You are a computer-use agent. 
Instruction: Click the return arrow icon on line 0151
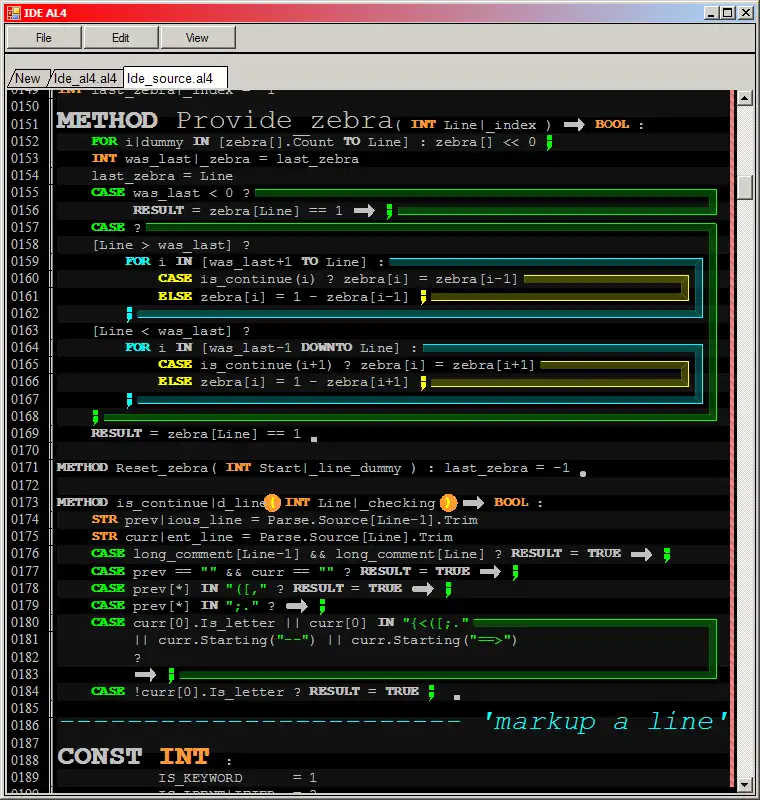[573, 125]
